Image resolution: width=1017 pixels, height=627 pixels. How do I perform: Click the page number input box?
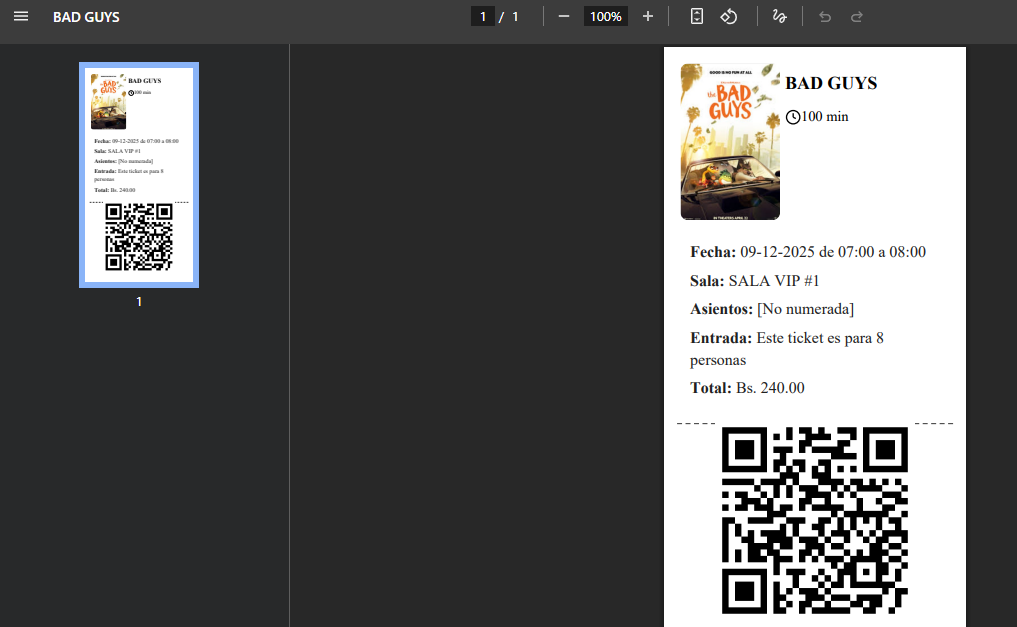483,16
